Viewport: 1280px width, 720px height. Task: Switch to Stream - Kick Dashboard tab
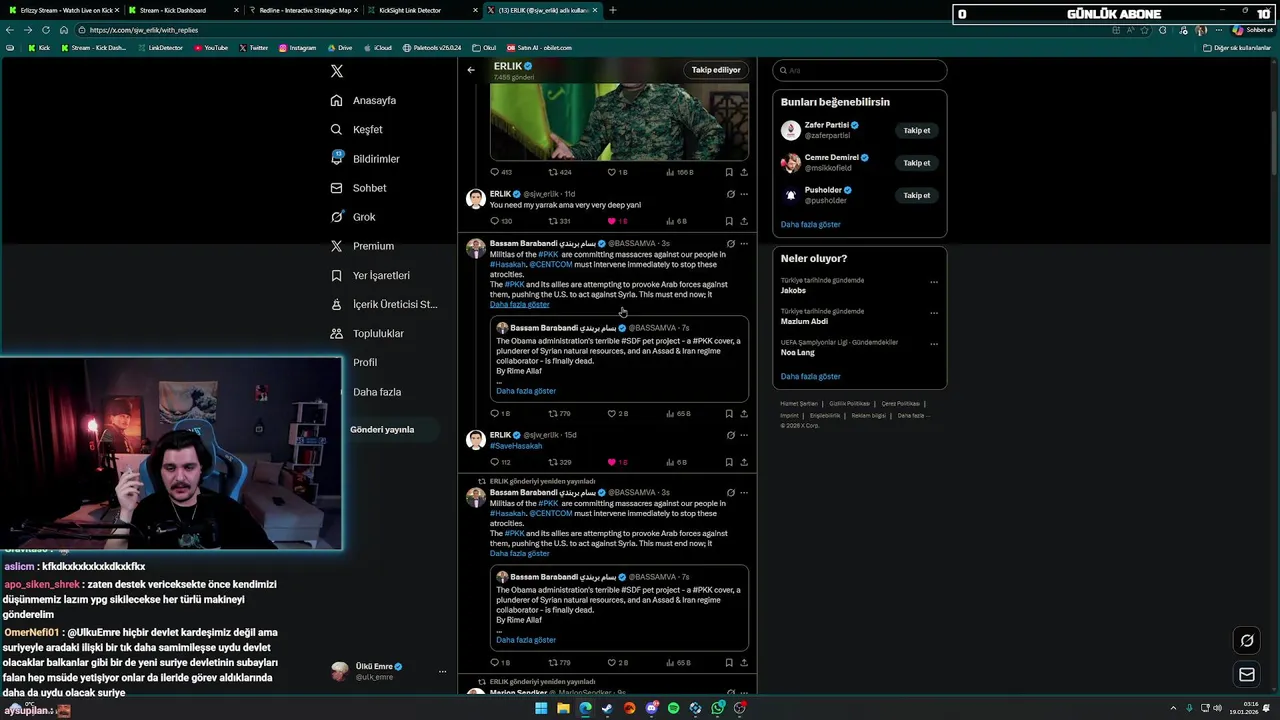pos(184,10)
